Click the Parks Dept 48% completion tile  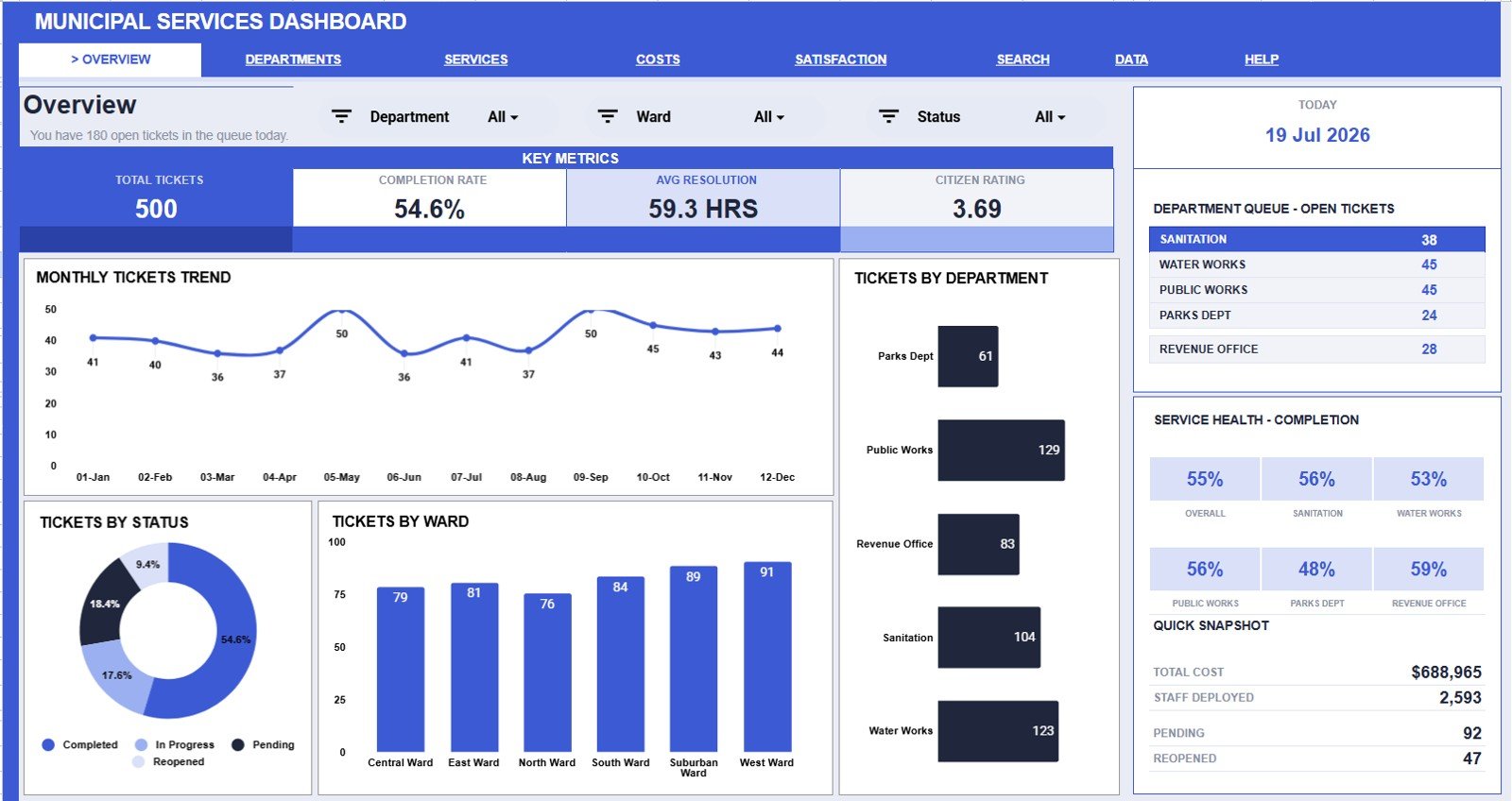(1316, 569)
